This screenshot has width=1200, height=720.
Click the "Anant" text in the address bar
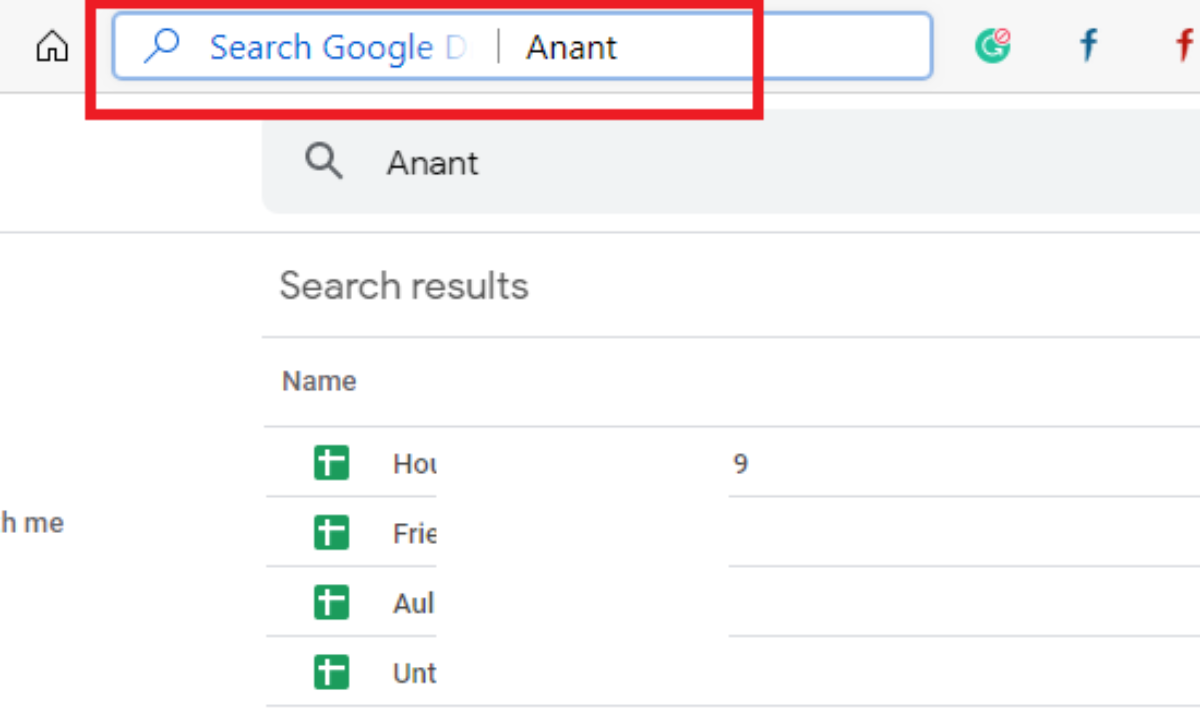572,47
